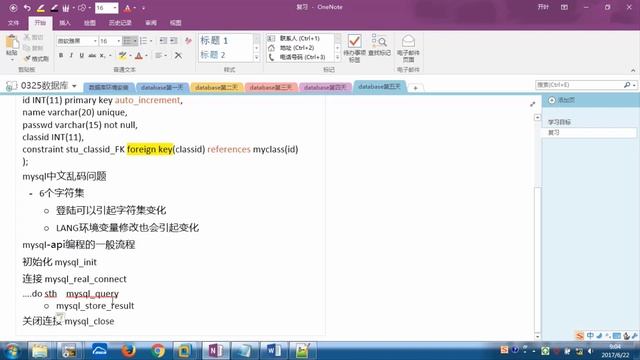Open the font size box in title bar
This screenshot has width=640, height=360.
[107, 8]
